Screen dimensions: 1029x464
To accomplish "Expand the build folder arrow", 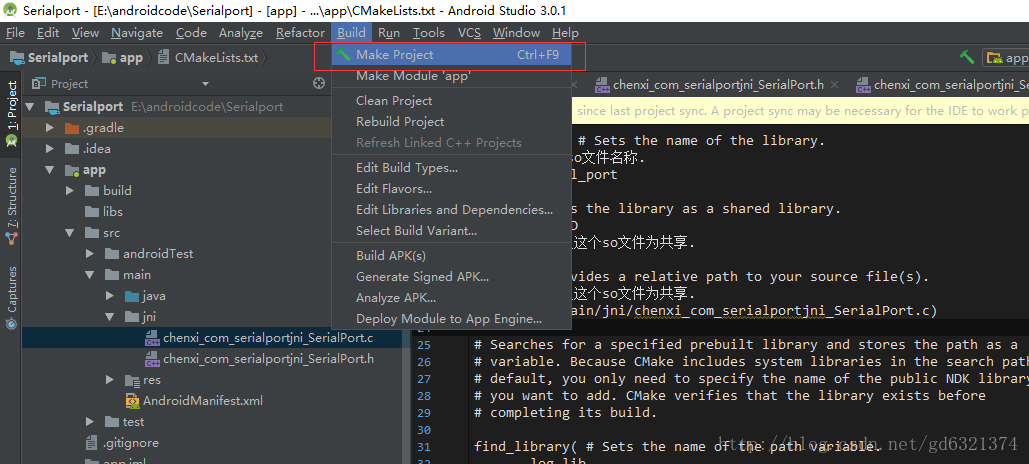I will [70, 190].
